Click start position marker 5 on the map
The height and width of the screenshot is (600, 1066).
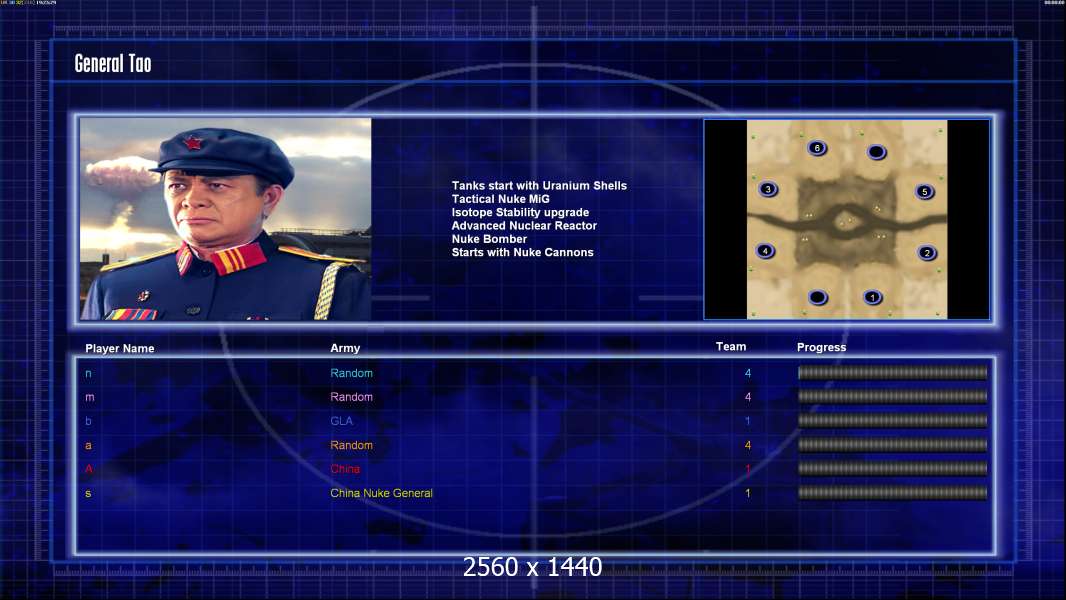(925, 192)
